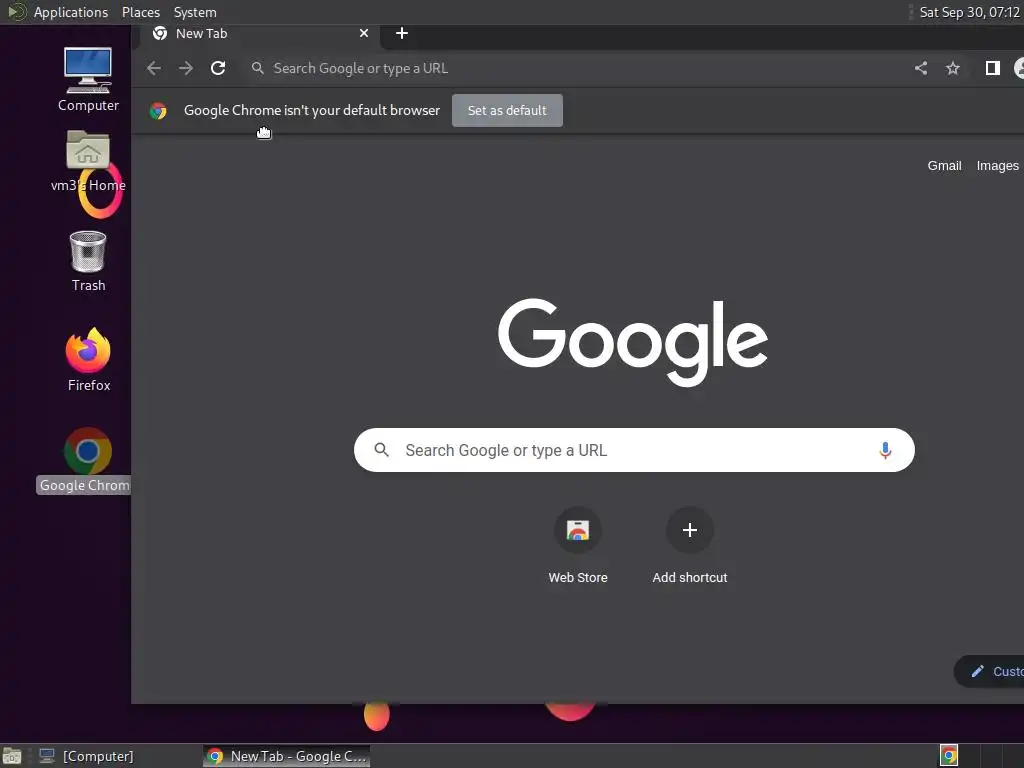Select the New Tab browser tab
1024x768 pixels.
258,34
